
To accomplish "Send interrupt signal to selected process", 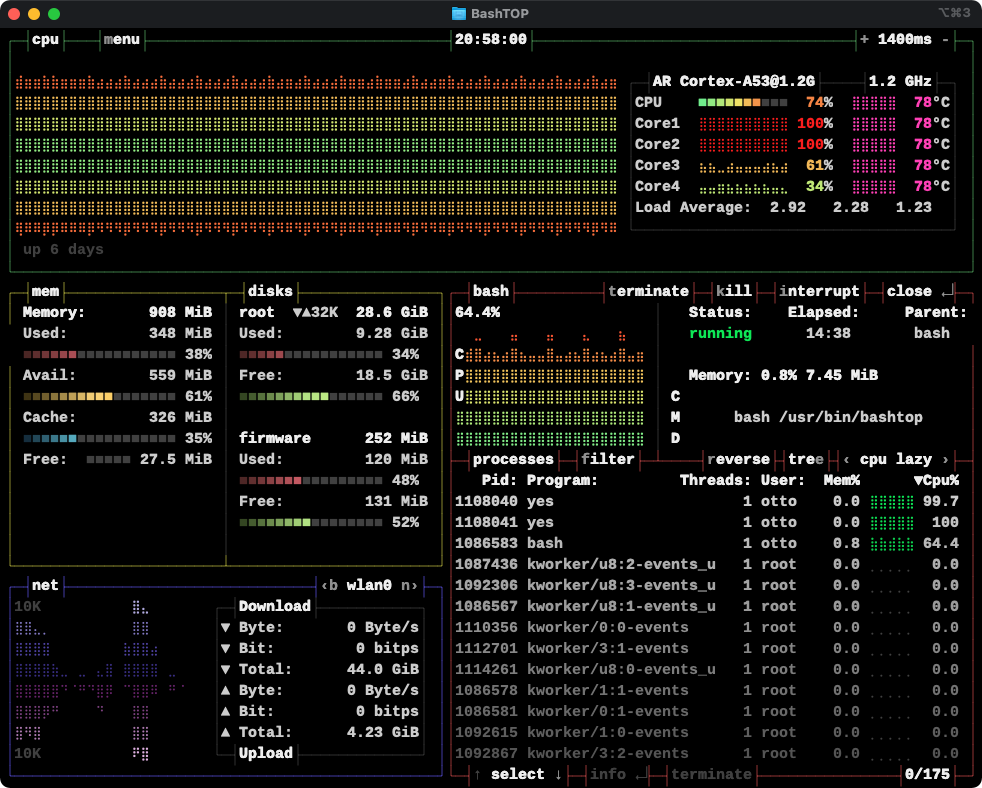I will click(819, 291).
